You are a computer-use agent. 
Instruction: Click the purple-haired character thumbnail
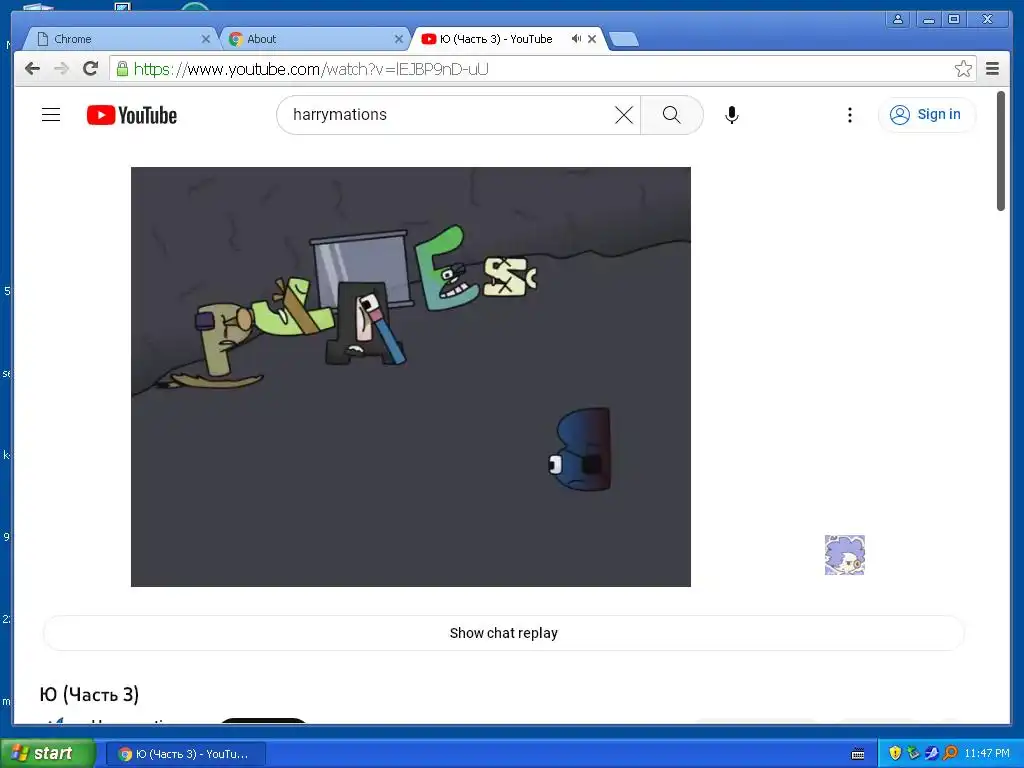tap(844, 555)
